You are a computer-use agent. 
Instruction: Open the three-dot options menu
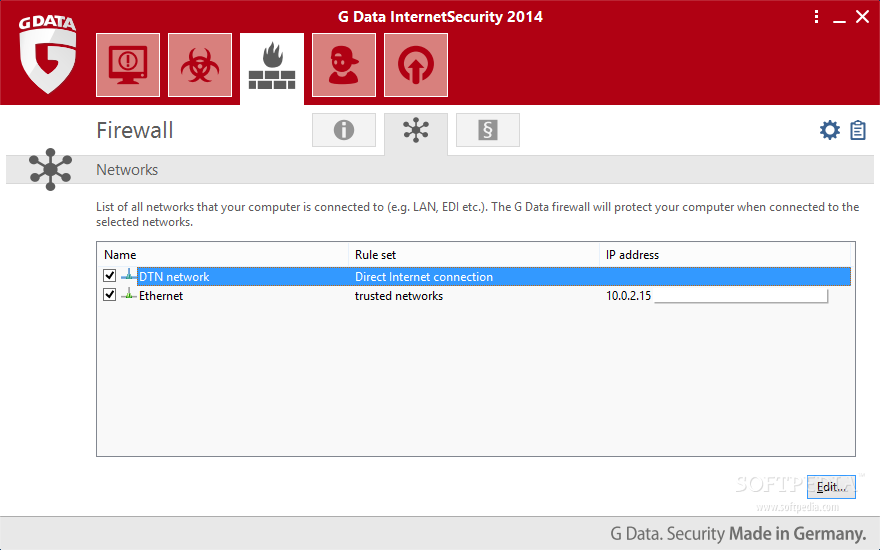(816, 17)
